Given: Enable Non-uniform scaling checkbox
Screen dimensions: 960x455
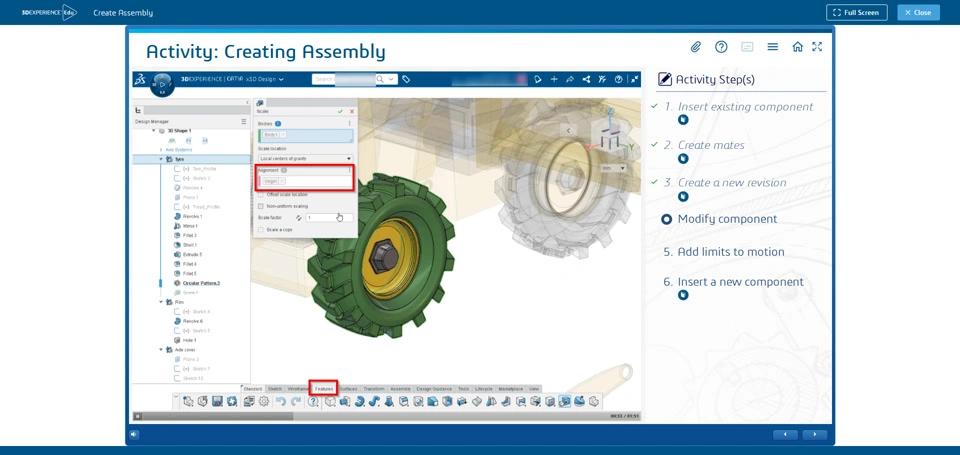Looking at the screenshot, I should [x=261, y=206].
